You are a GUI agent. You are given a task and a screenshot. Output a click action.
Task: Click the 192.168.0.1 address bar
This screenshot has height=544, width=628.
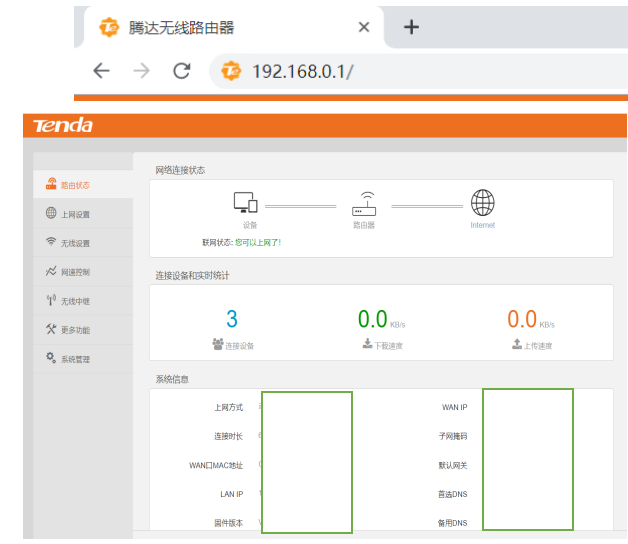click(400, 70)
